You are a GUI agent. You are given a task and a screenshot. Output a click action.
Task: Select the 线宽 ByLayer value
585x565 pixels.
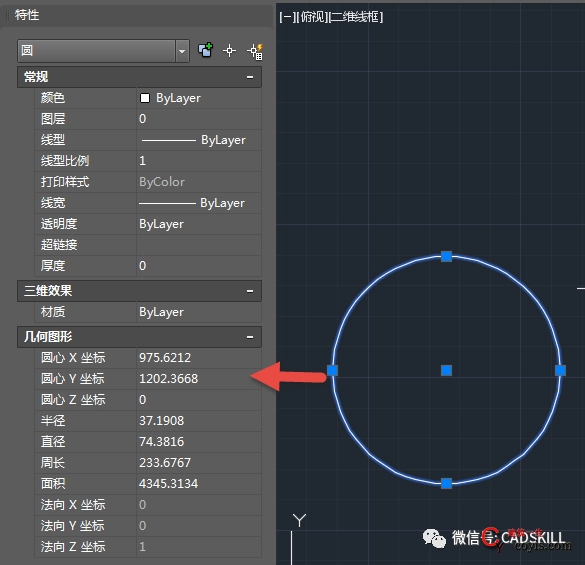tap(199, 203)
